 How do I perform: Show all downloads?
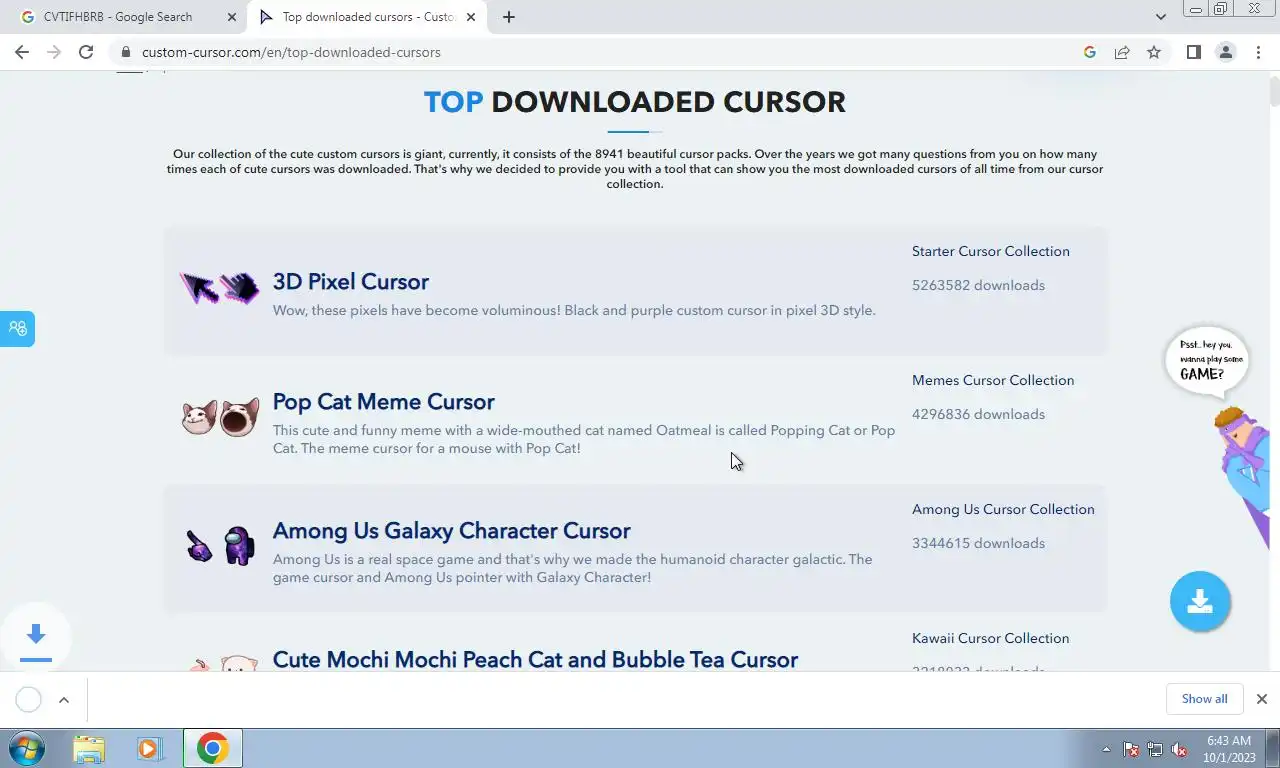[1204, 699]
